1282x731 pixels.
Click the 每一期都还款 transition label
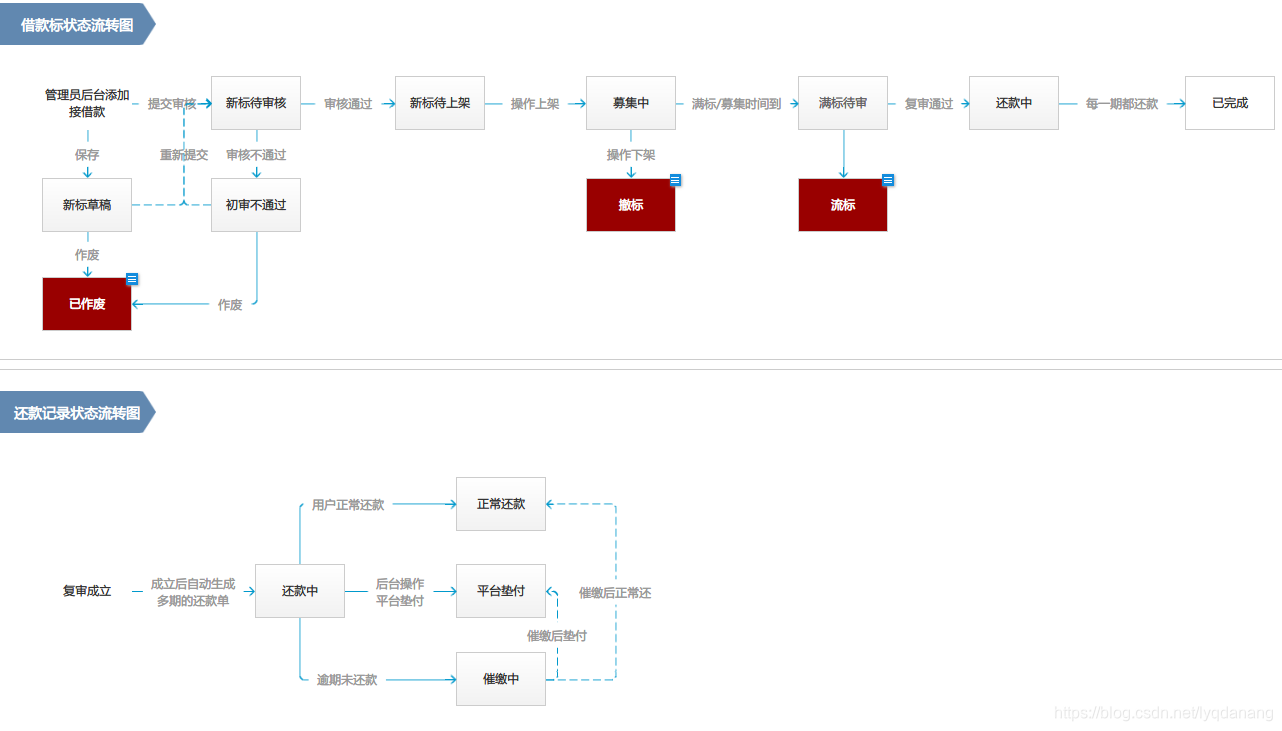point(1122,104)
